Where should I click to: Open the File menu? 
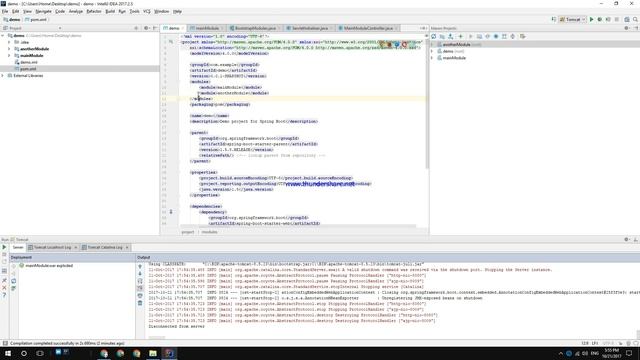(x=5, y=11)
